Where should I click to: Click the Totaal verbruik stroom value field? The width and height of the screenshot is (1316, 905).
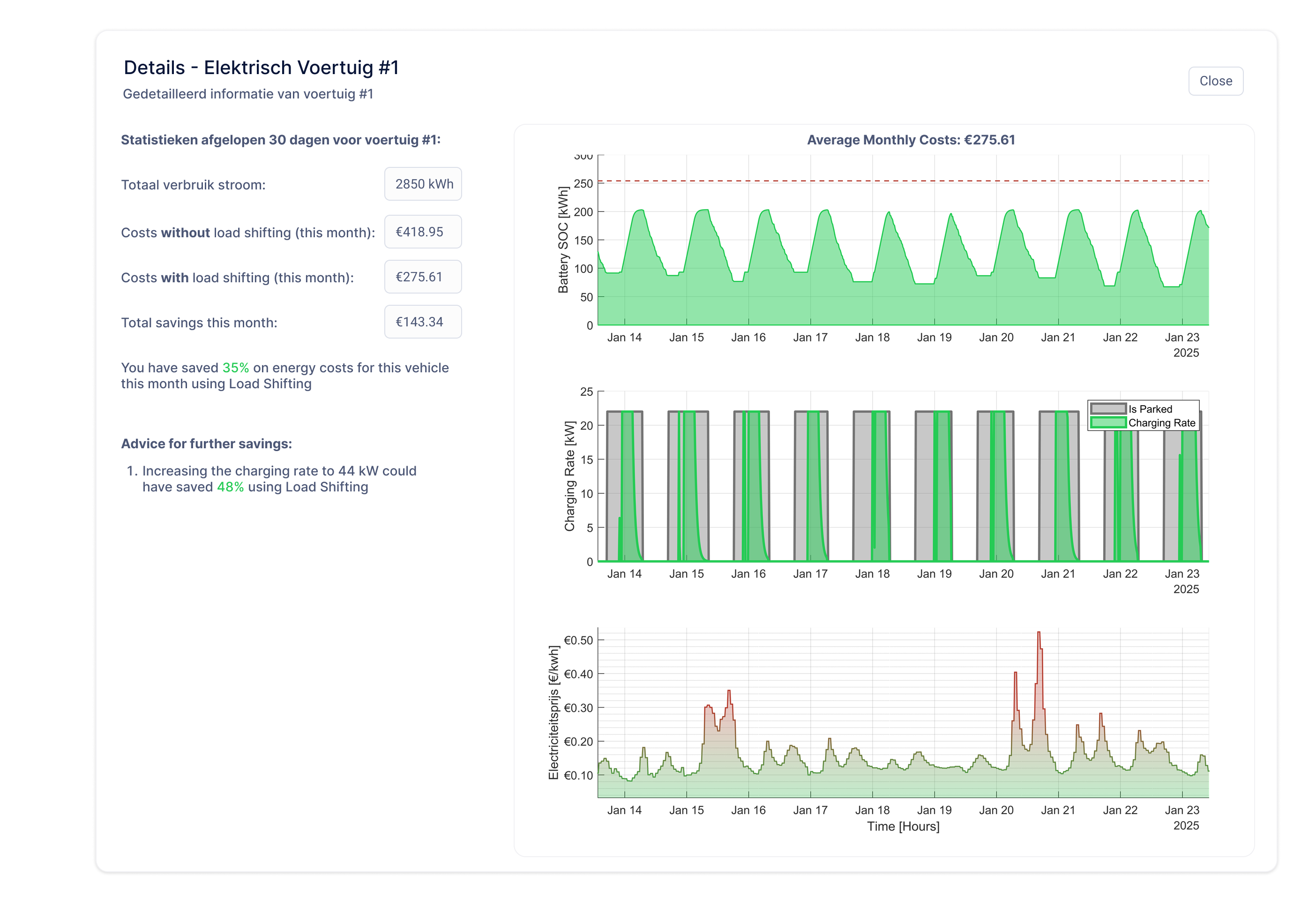[423, 184]
